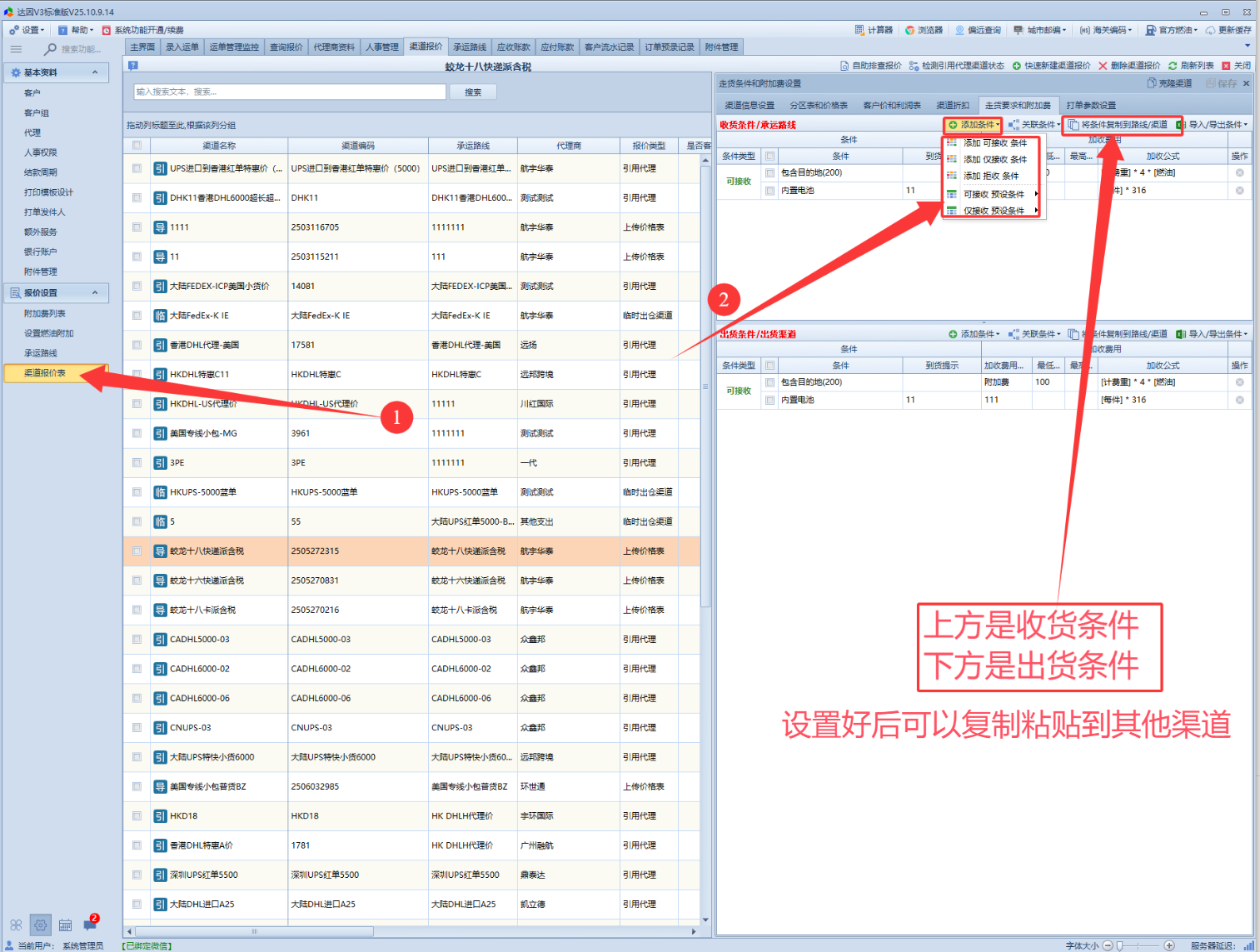Tick checkbox for DHK11香港DHL6000 row

tap(137, 198)
